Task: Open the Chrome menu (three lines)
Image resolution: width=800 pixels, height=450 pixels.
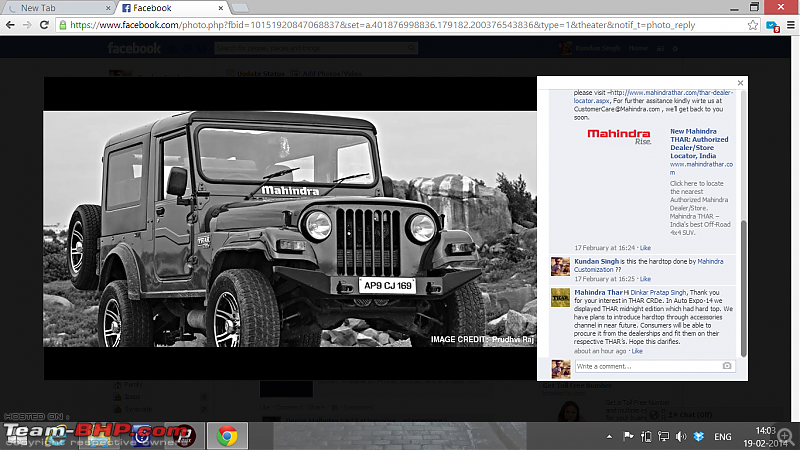Action: [790, 24]
